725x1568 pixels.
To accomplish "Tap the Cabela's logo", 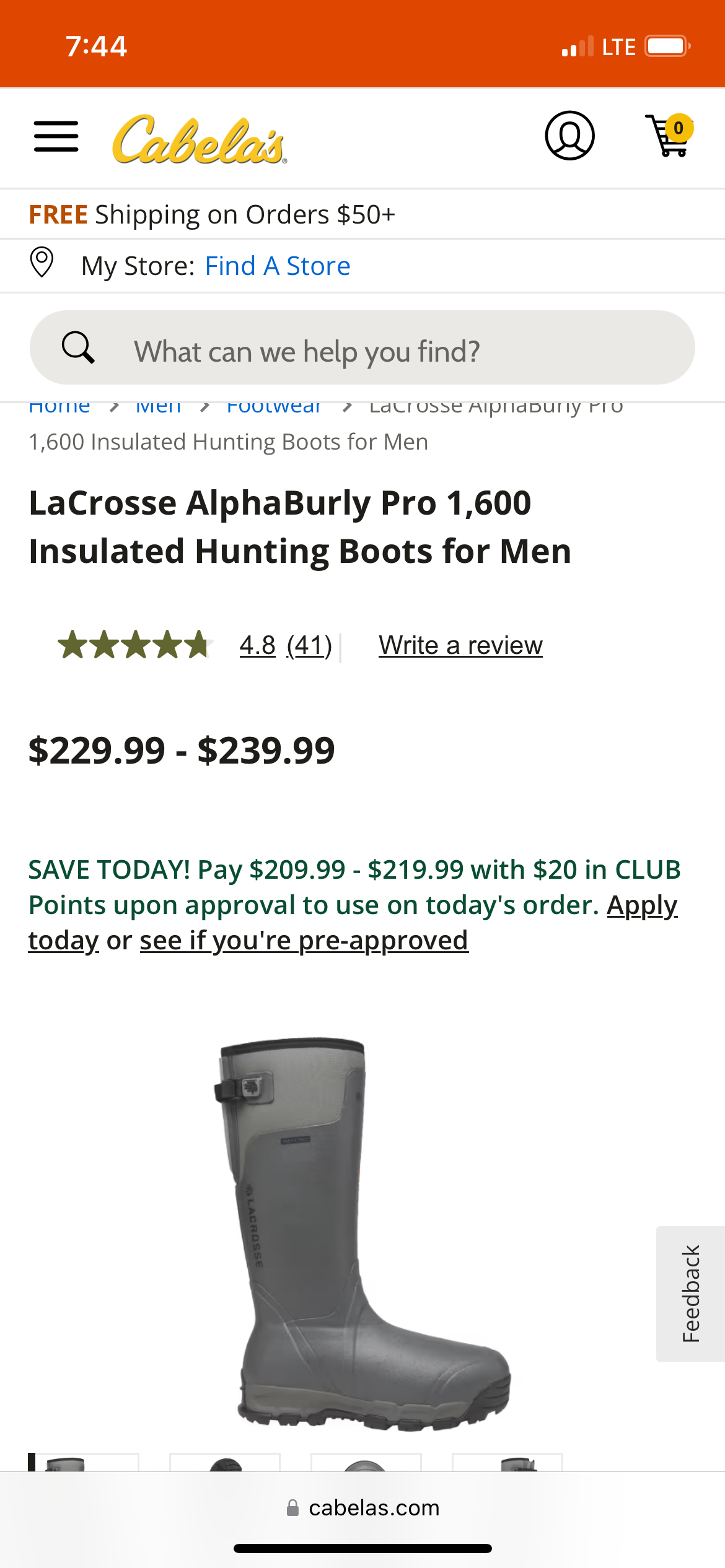I will click(199, 140).
